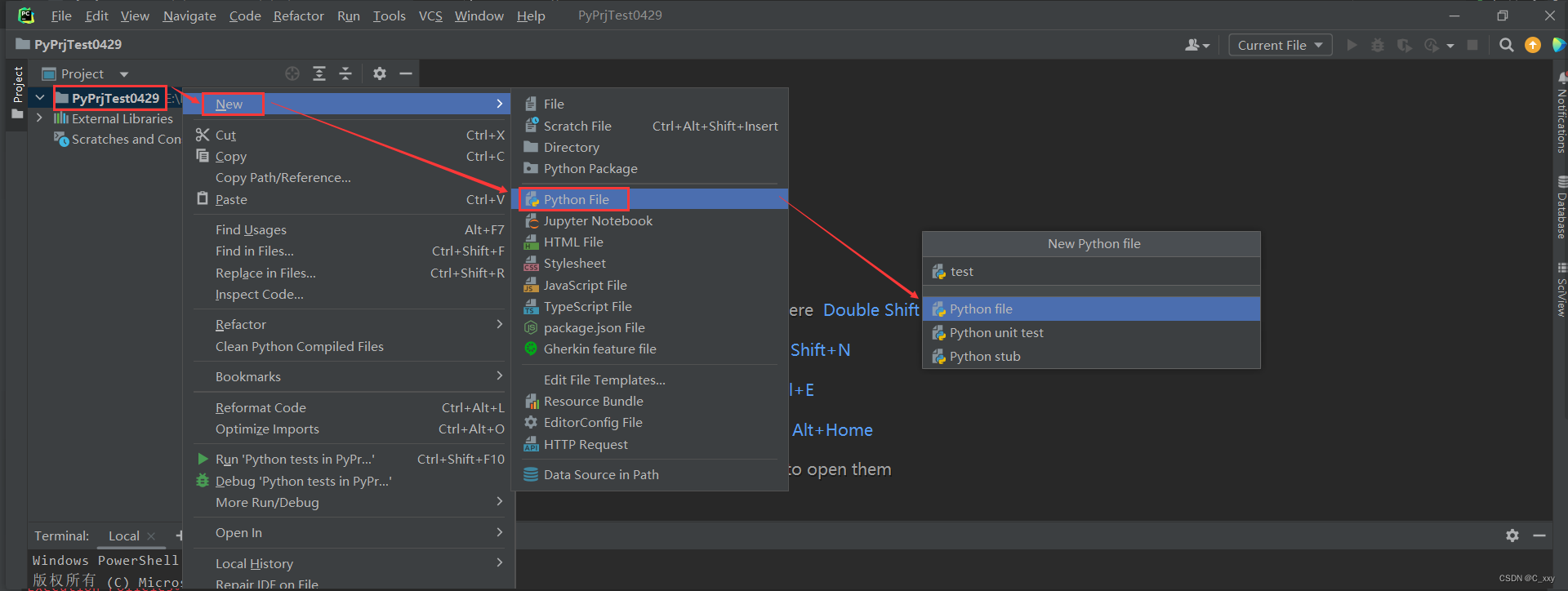Select Python file in New Python file popup
This screenshot has width=1568, height=591.
coord(1092,309)
